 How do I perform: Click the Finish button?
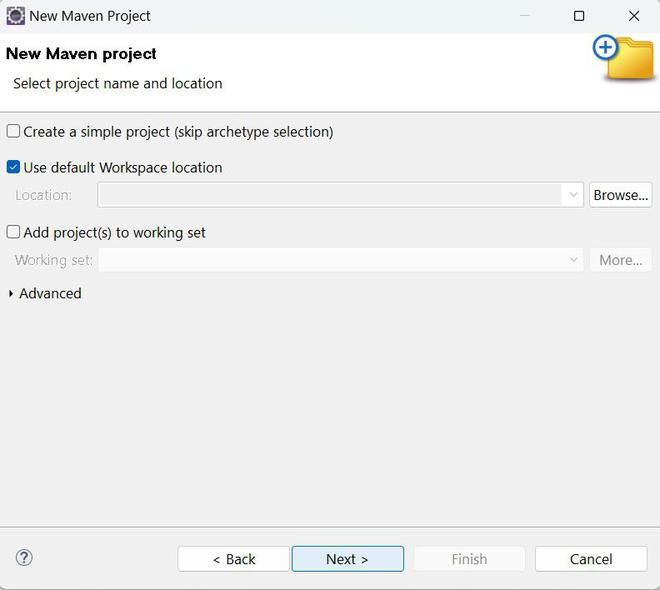click(469, 559)
